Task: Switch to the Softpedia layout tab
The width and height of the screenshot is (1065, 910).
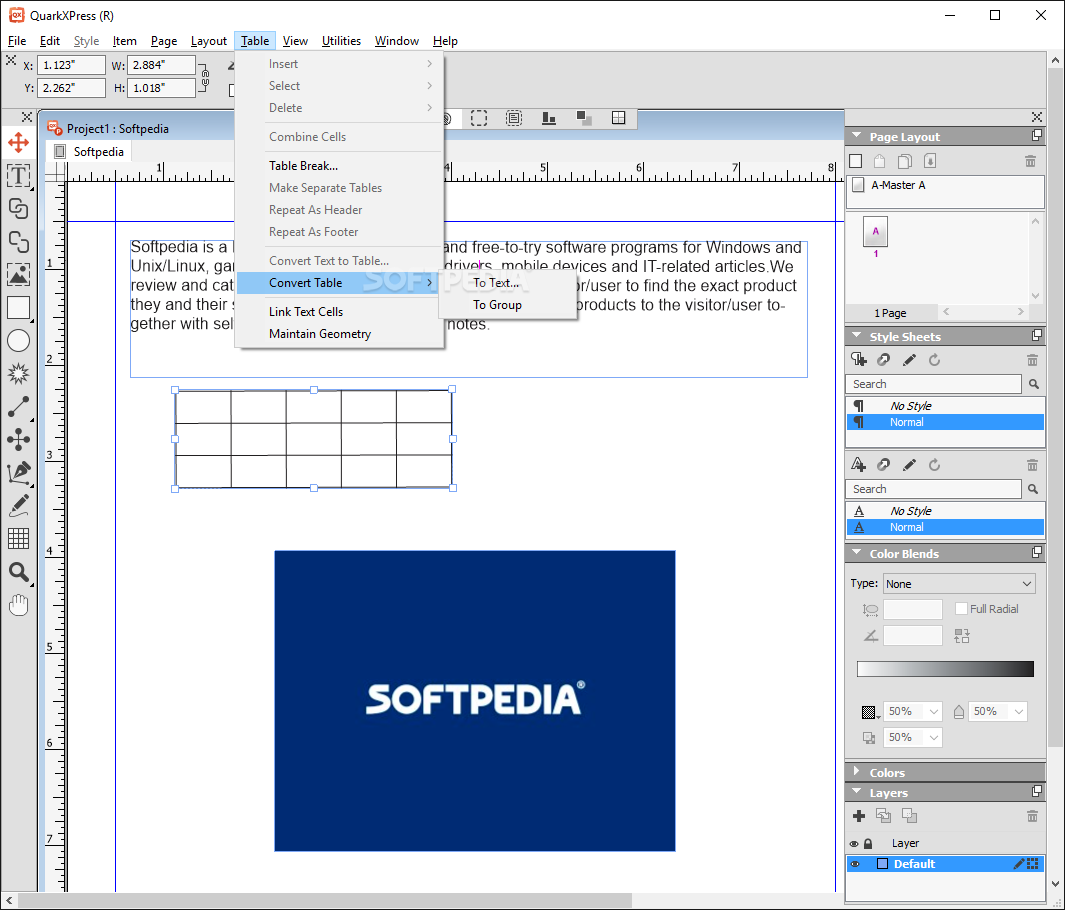Action: [x=90, y=151]
